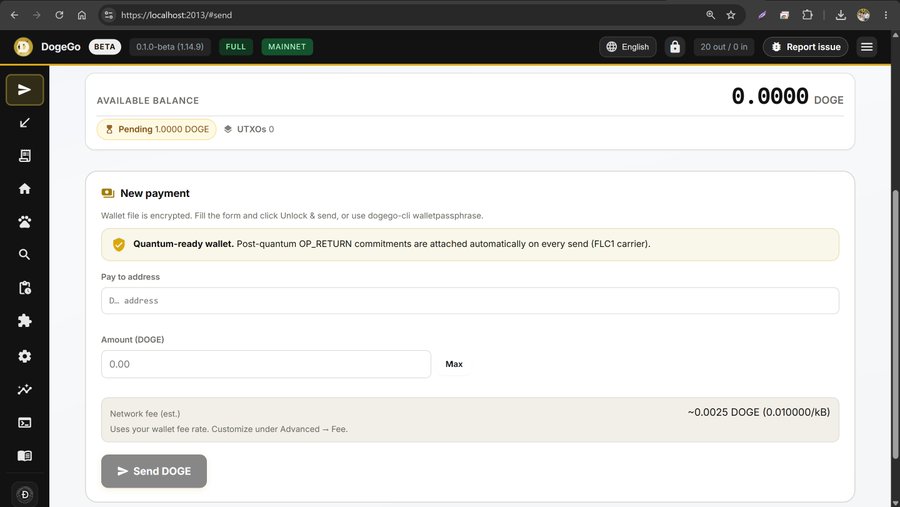Focus the Pay to address field
Screen dimensions: 900x507
click(470, 301)
